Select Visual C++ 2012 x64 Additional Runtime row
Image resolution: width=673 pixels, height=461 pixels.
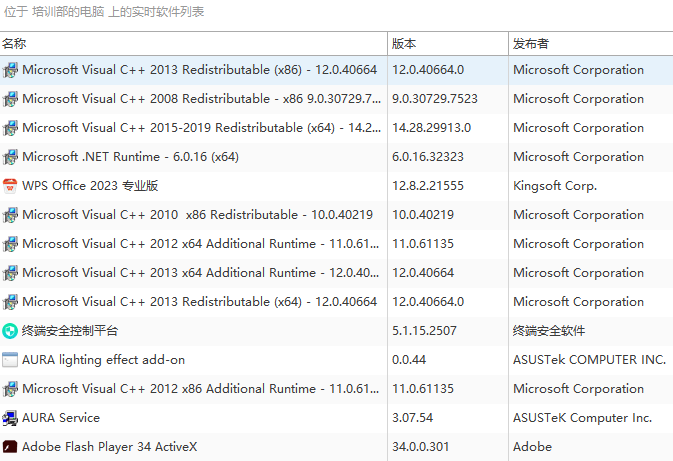[x=200, y=244]
